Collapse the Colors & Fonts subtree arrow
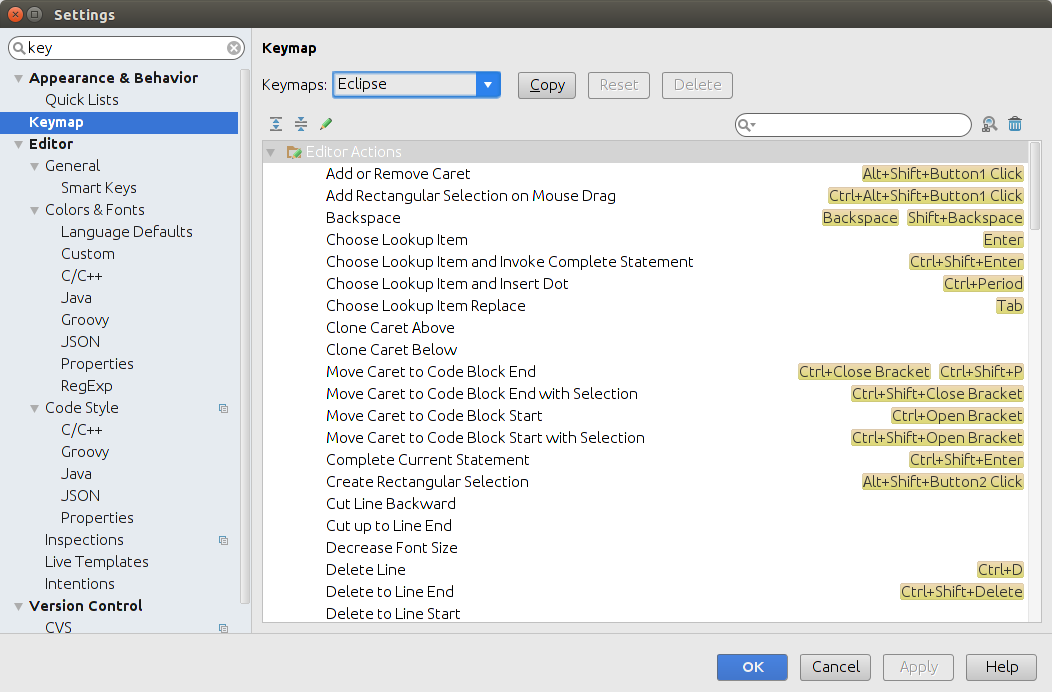This screenshot has height=692, width=1052. pyautogui.click(x=35, y=211)
